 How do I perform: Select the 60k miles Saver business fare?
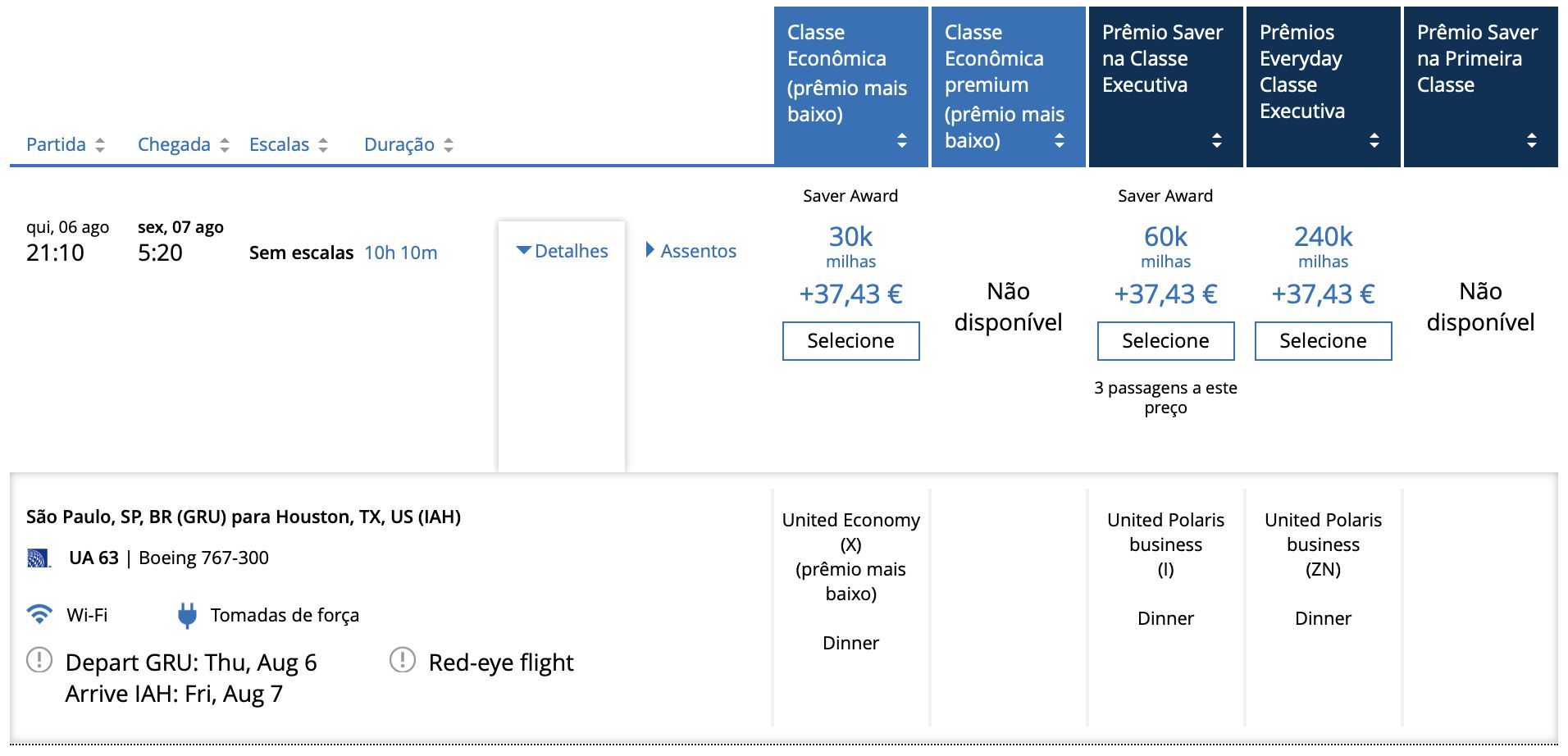[x=1166, y=341]
